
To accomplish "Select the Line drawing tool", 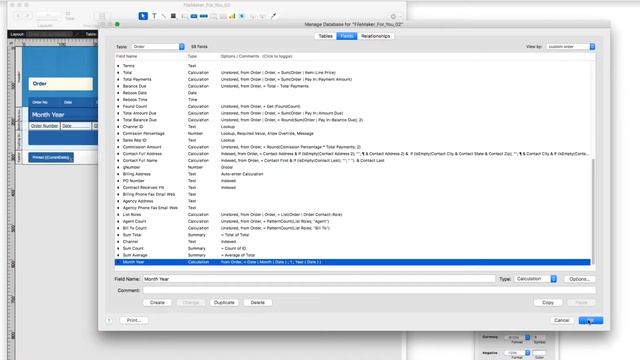I will point(163,16).
